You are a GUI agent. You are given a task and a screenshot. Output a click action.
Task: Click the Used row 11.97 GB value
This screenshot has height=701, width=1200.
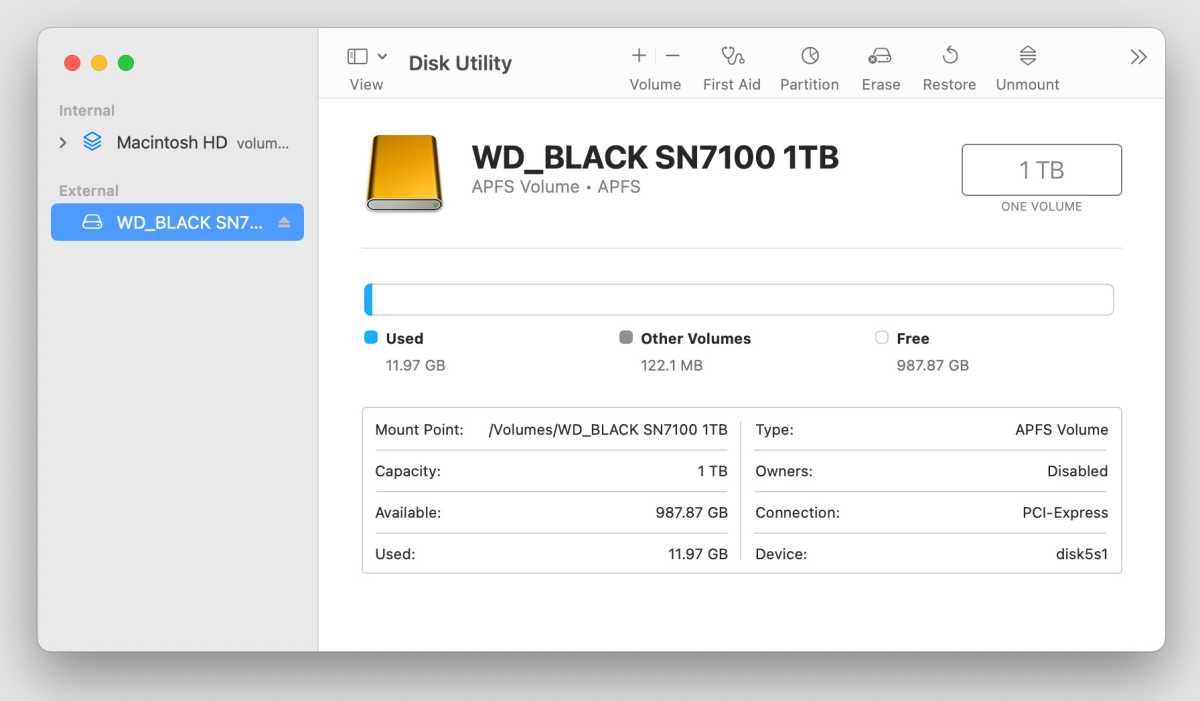pos(697,554)
